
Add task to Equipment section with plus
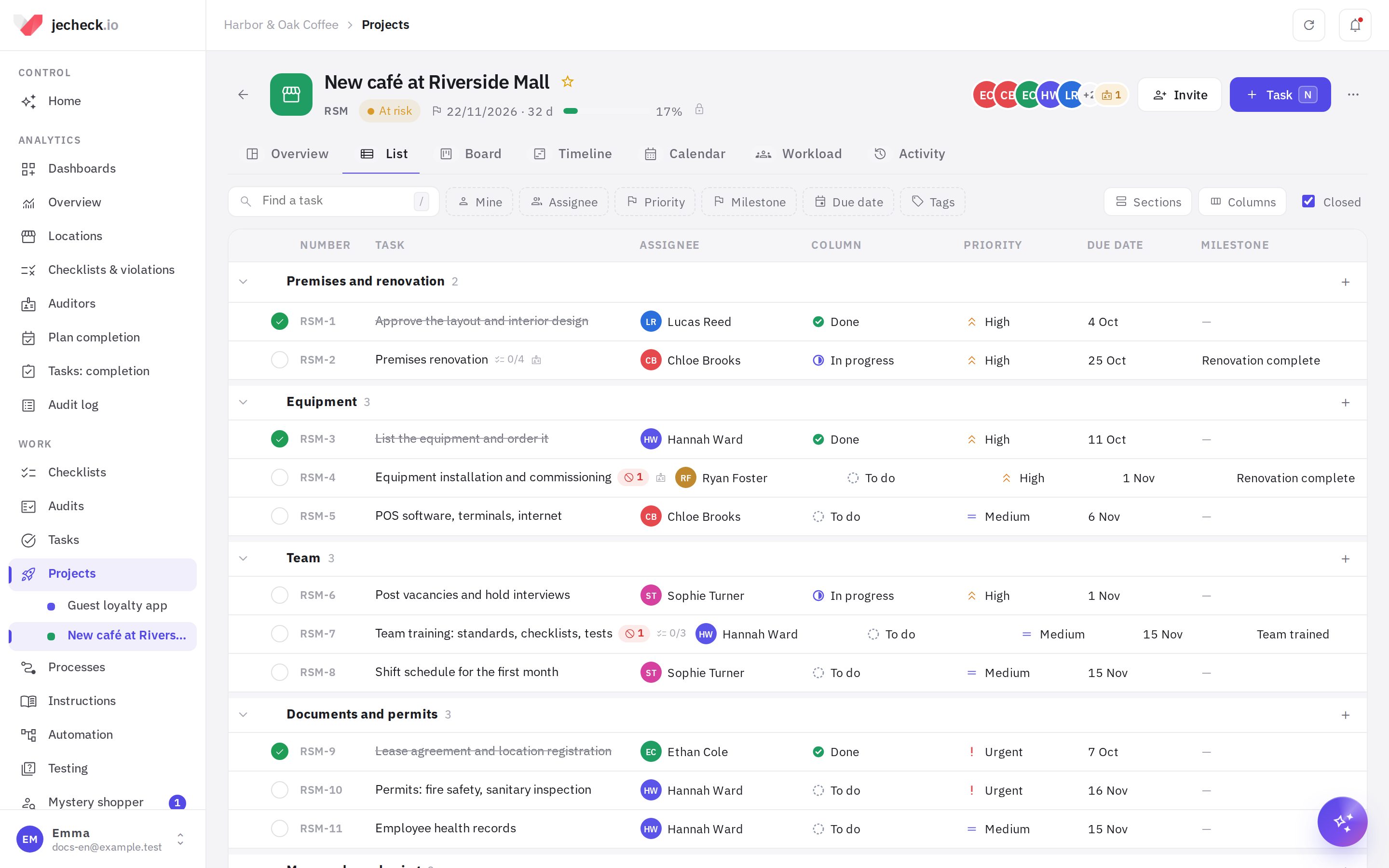[x=1346, y=403]
